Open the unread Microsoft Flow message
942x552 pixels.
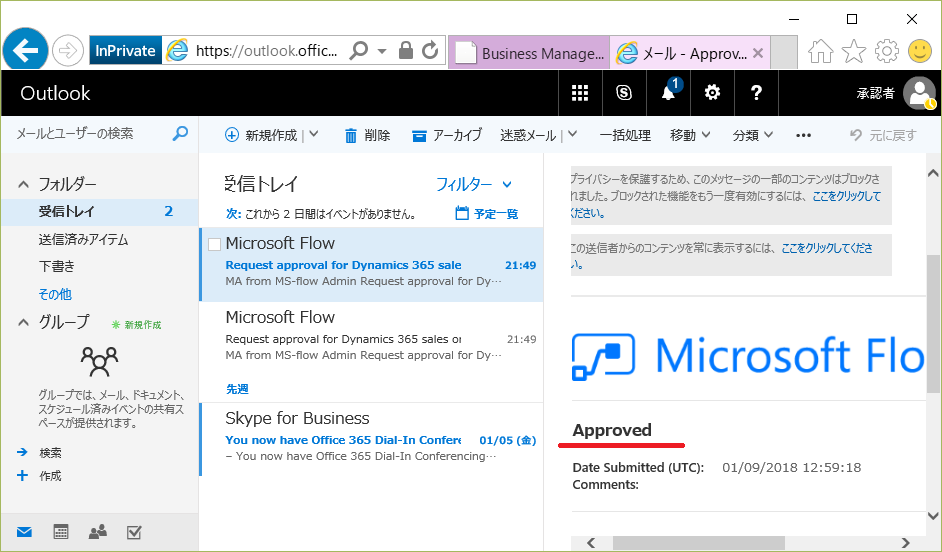pos(372,264)
